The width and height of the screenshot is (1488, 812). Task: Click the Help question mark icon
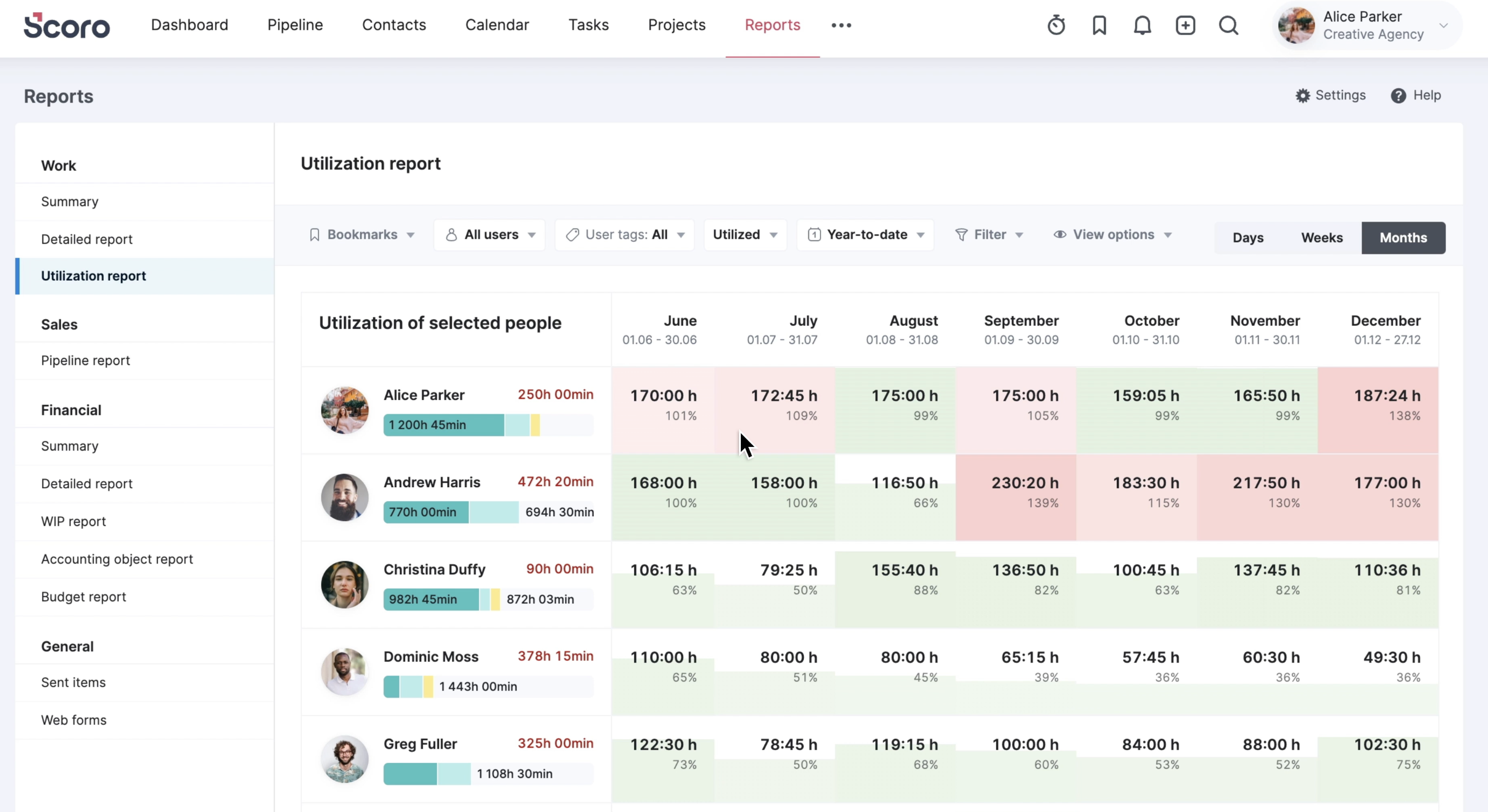click(x=1398, y=95)
